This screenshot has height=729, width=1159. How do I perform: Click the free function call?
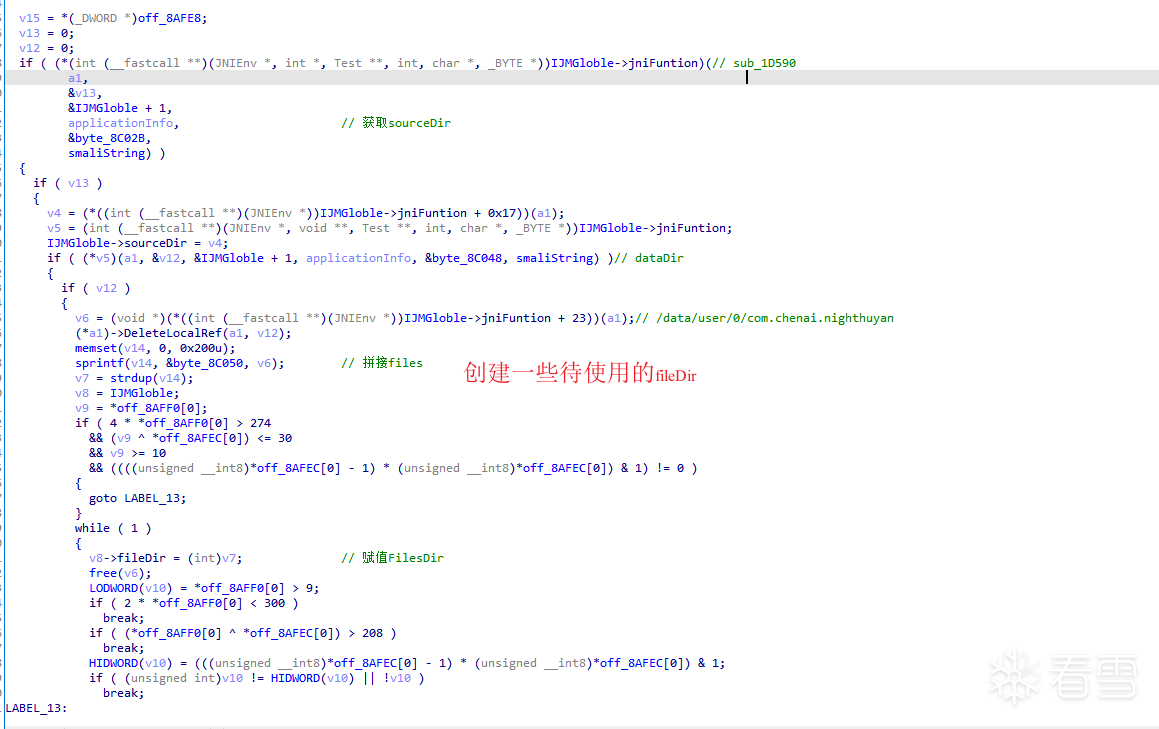click(103, 572)
